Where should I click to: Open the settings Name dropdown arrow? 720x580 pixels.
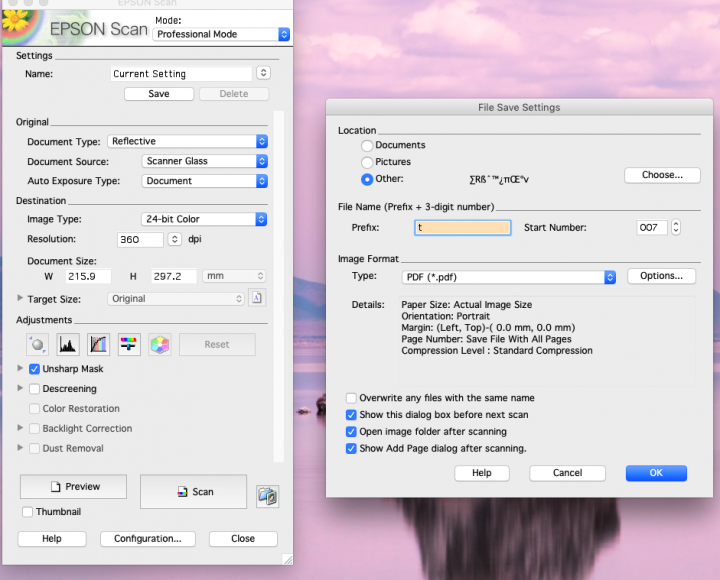click(264, 73)
